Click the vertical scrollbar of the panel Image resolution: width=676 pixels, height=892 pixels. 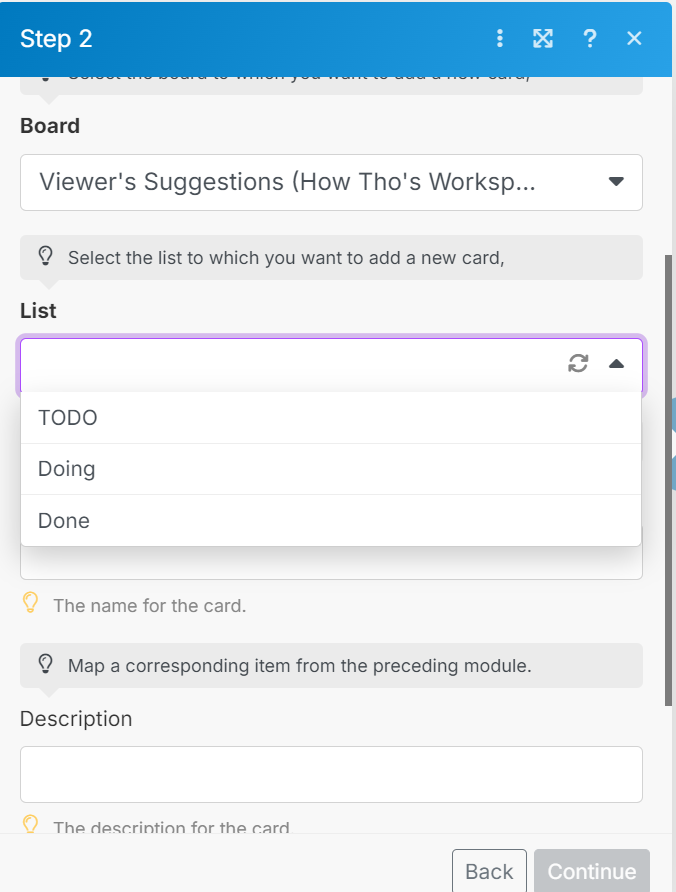click(669, 480)
